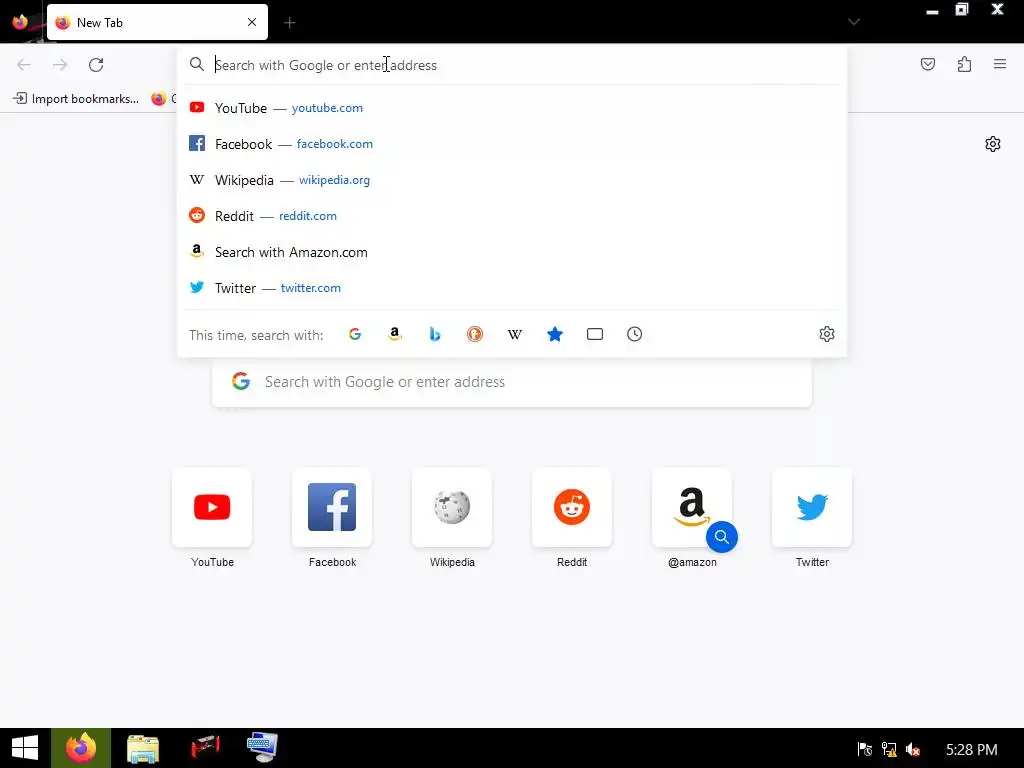The width and height of the screenshot is (1024, 768).
Task: Open File Explorer from the taskbar
Action: (x=142, y=748)
